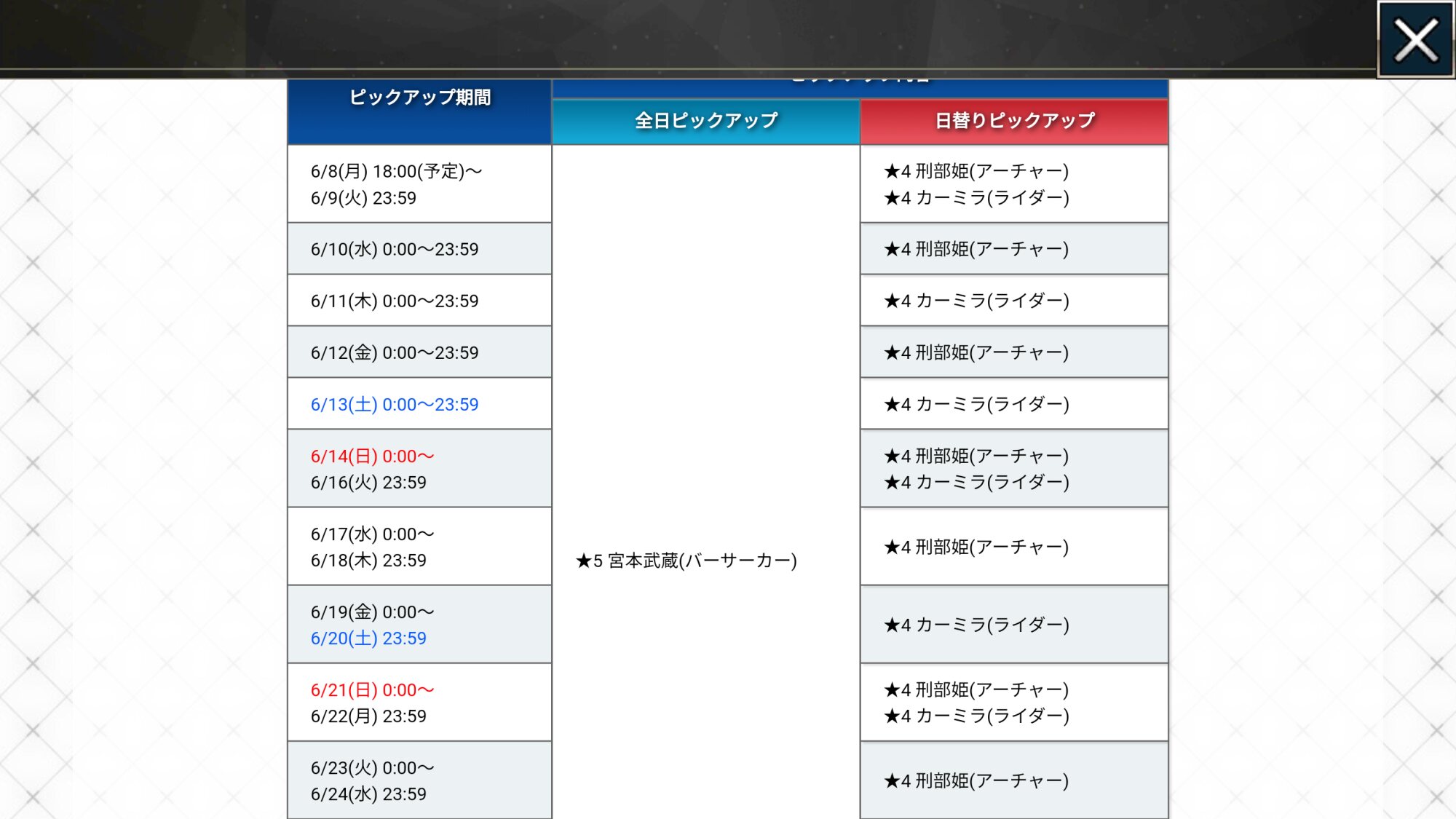Click the ピックアップ期間 column header
The height and width of the screenshot is (819, 1456).
coord(419,98)
